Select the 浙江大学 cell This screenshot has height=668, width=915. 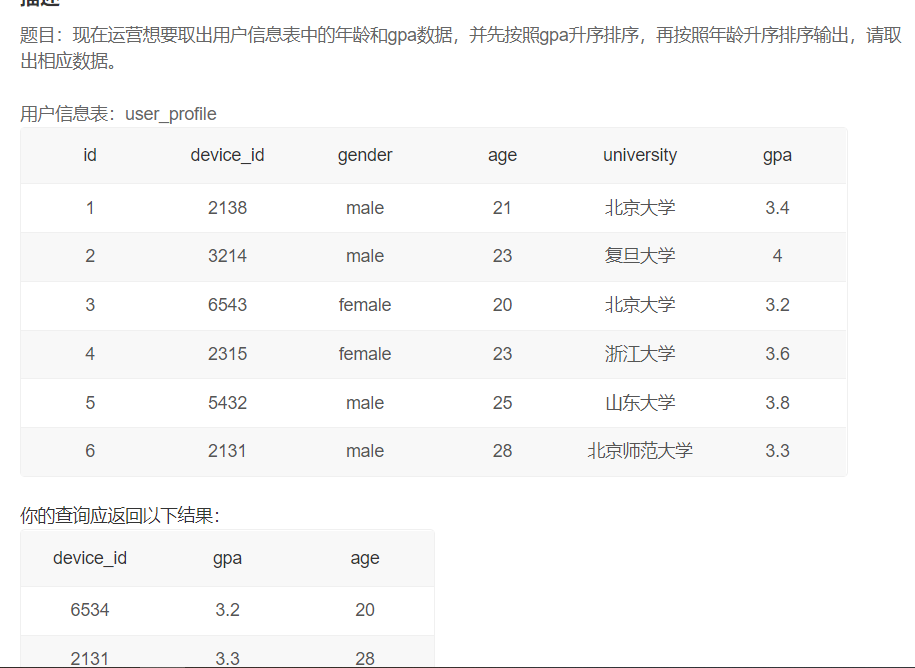[x=640, y=354]
